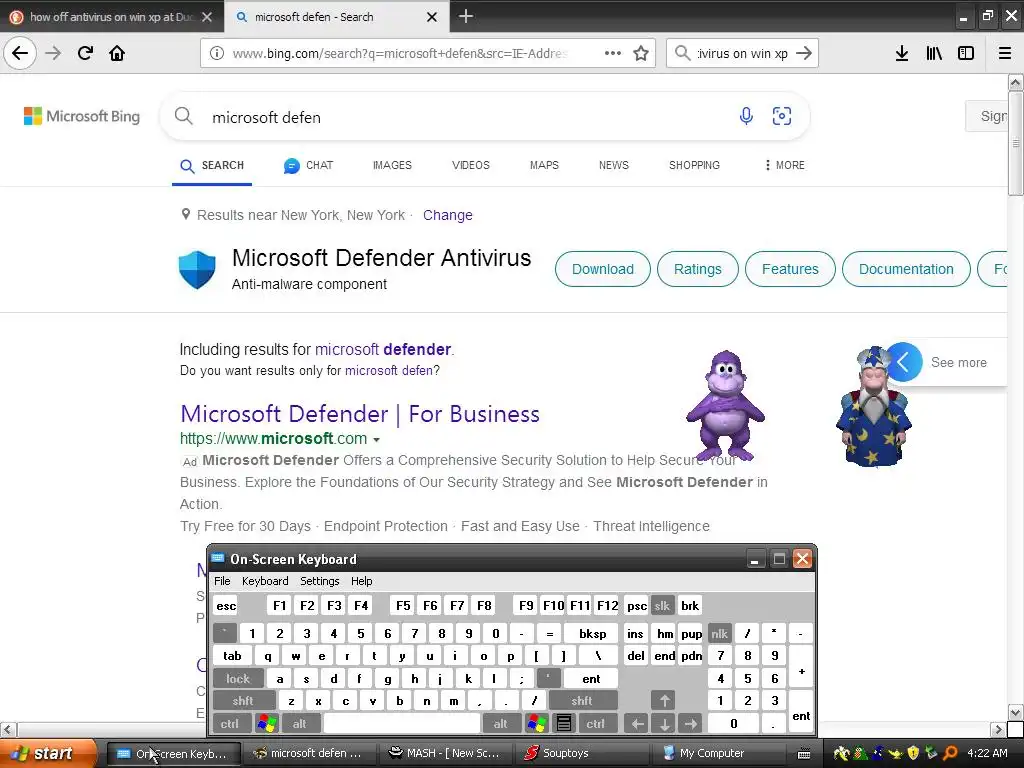Click the browser address bar URL

click(x=400, y=54)
